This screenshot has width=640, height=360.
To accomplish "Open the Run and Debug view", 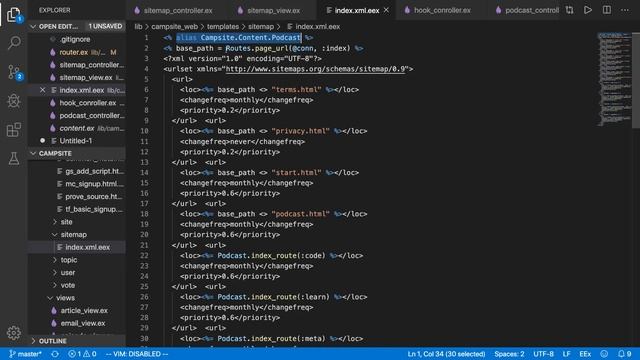I will [x=13, y=101].
